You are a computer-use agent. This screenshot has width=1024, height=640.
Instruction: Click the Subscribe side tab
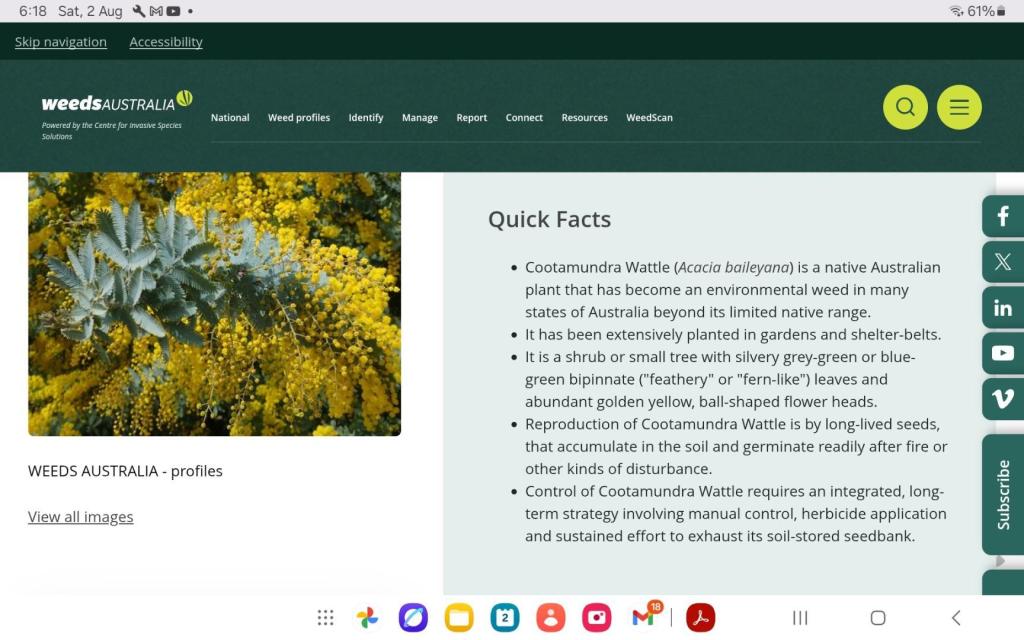tap(1003, 494)
